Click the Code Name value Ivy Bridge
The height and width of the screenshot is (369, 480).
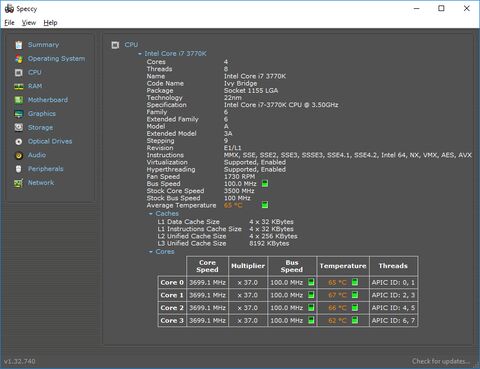[240, 83]
